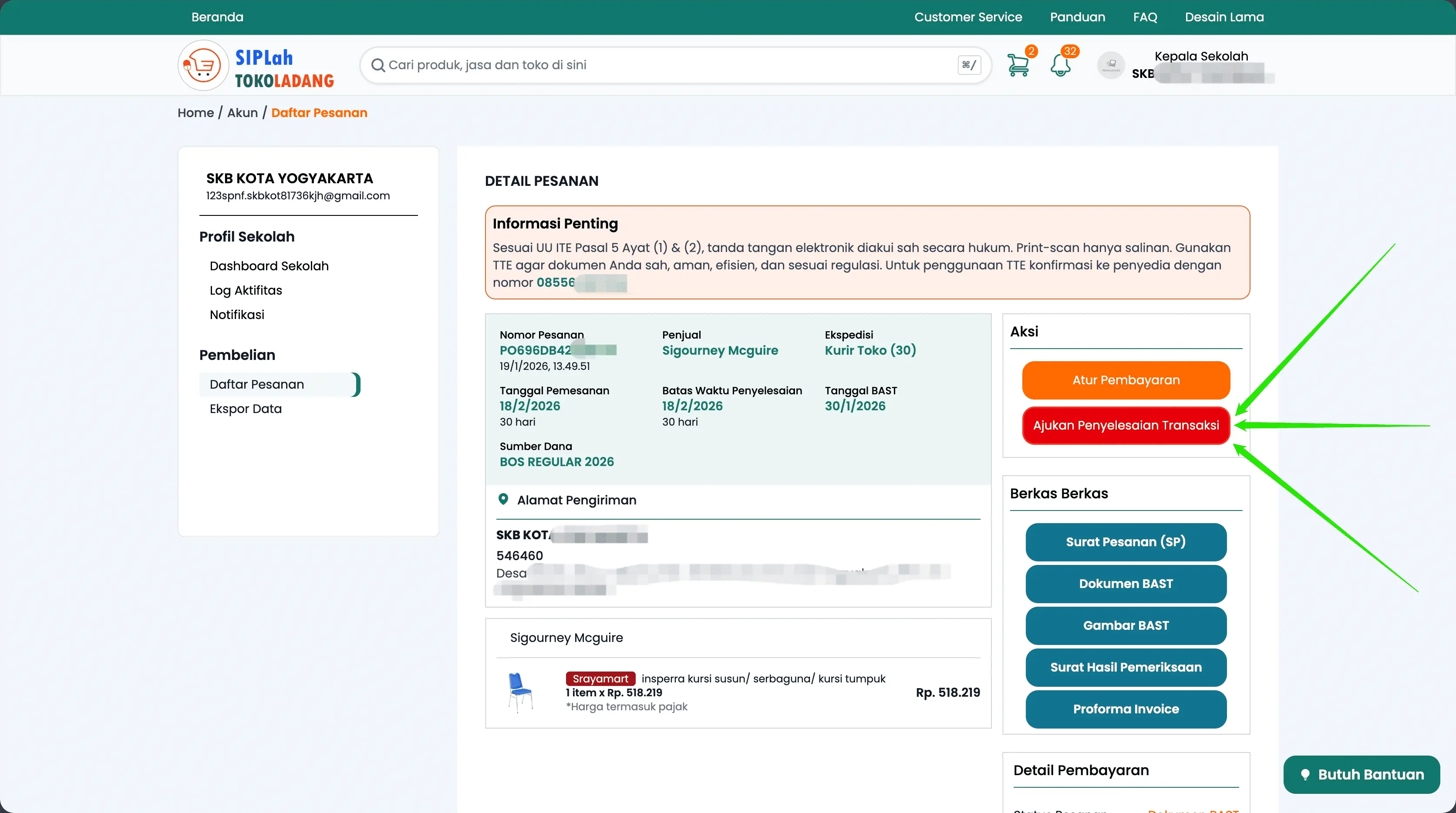Click Kurir Toko (30) expedition value
Viewport: 1456px width, 813px height.
point(870,350)
